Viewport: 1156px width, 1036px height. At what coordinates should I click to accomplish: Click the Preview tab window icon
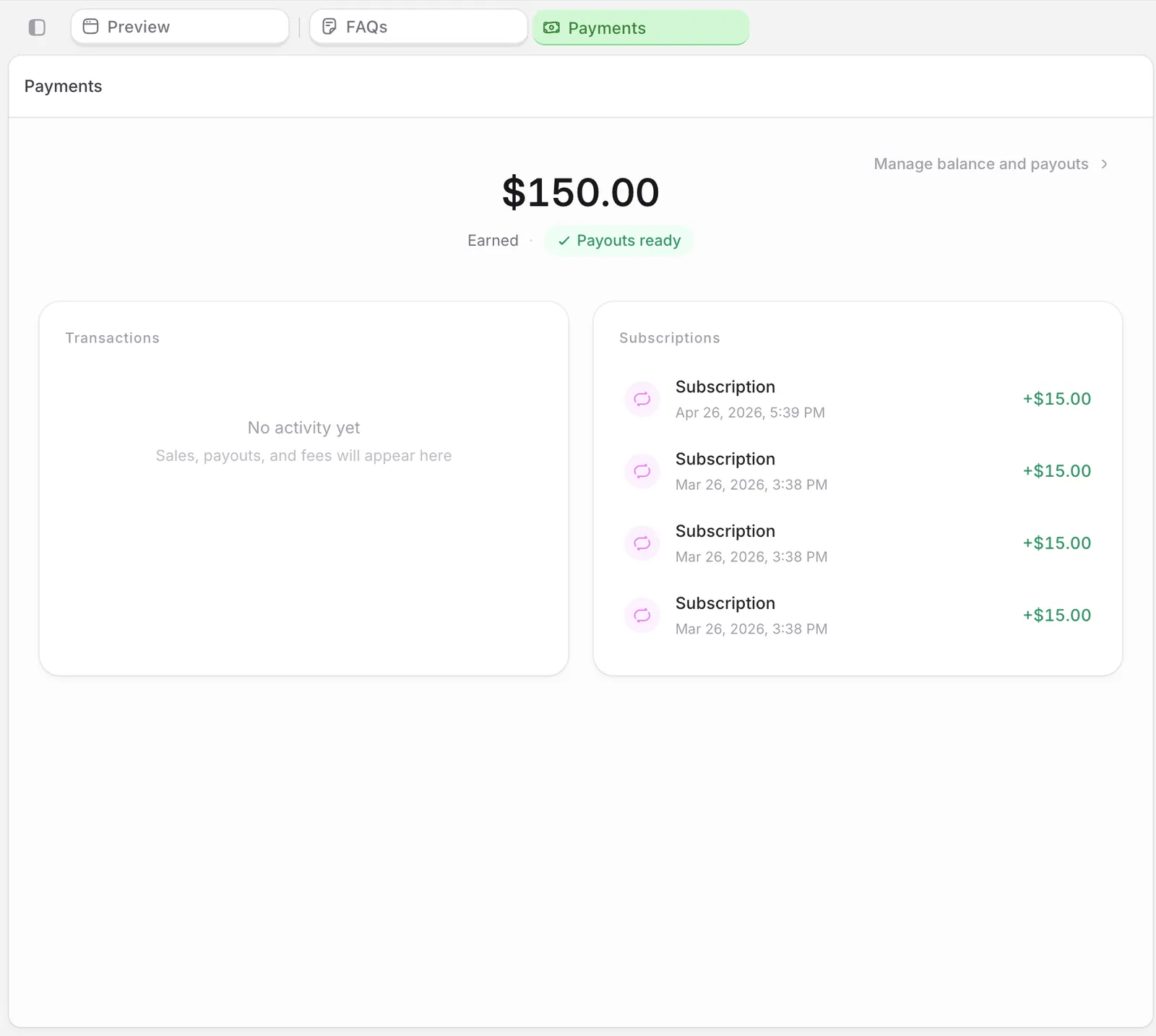90,27
